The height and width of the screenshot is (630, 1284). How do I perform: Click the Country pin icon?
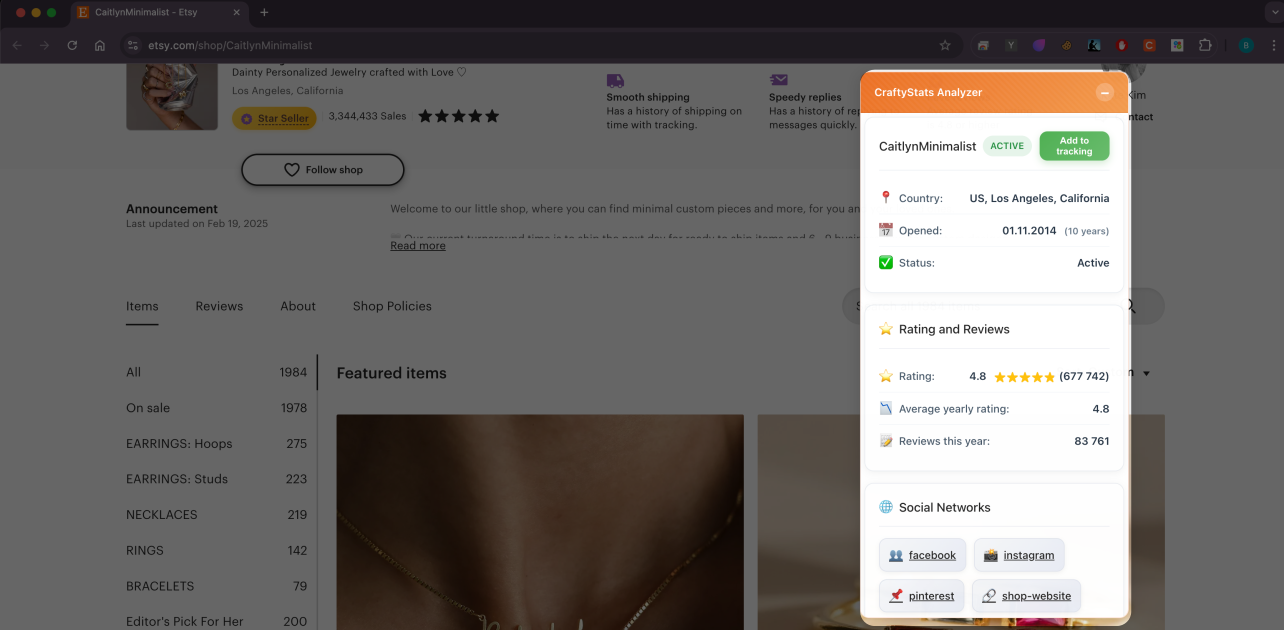click(885, 198)
